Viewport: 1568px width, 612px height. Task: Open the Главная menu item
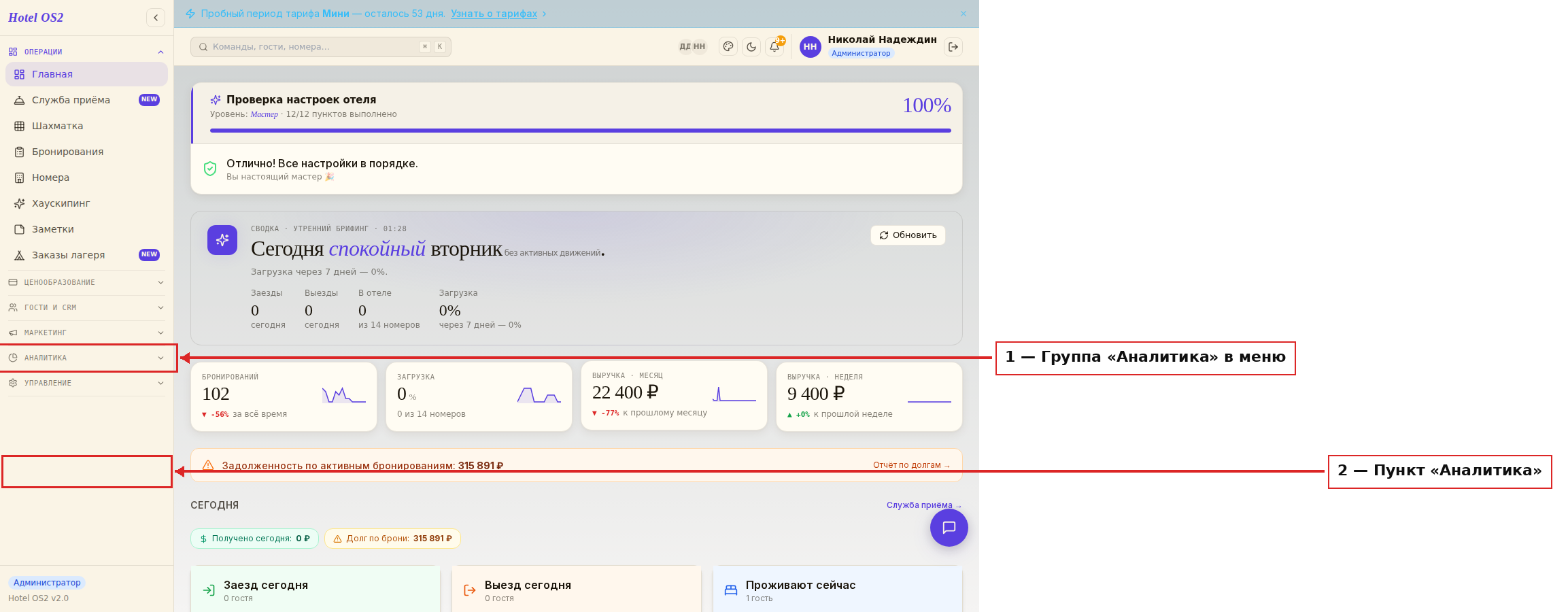86,74
